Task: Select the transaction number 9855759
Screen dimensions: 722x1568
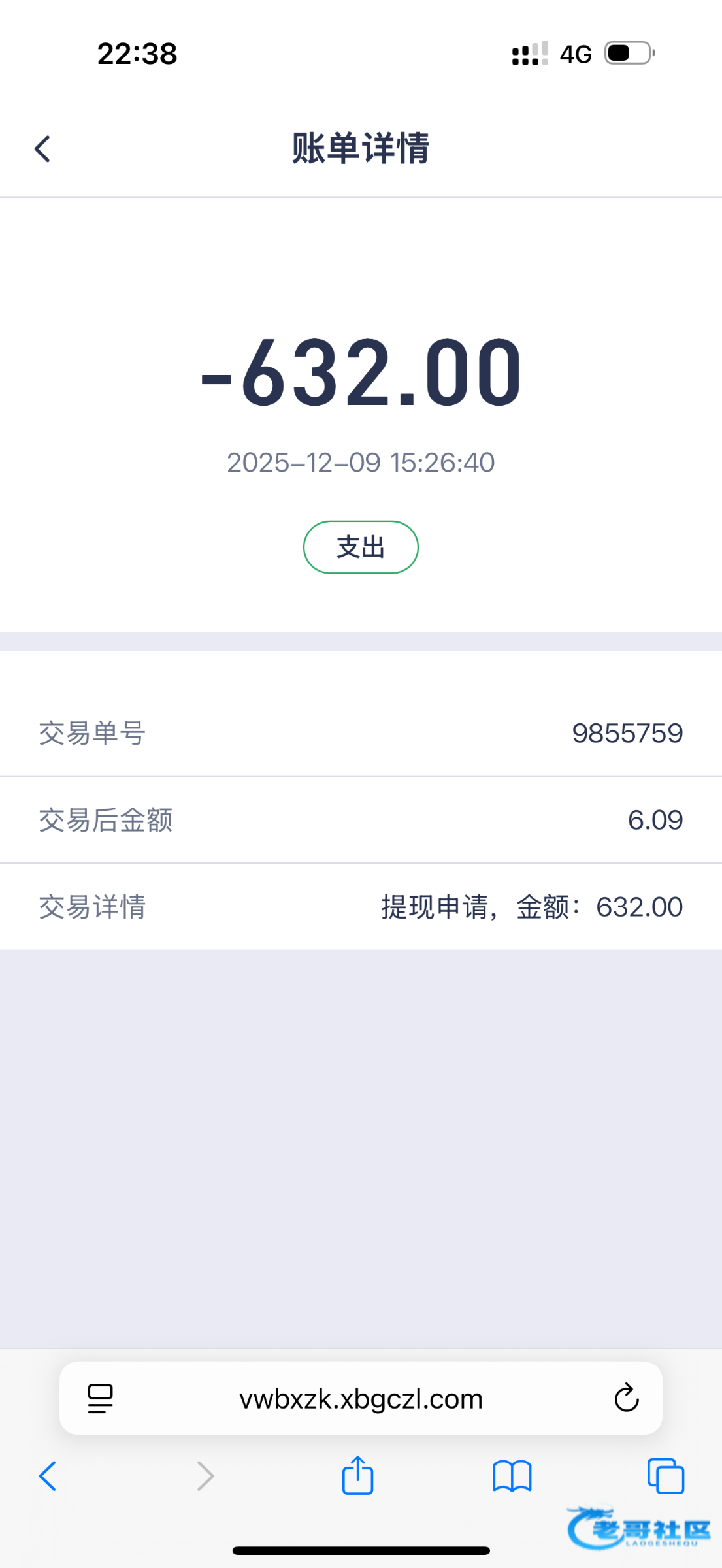Action: 627,733
